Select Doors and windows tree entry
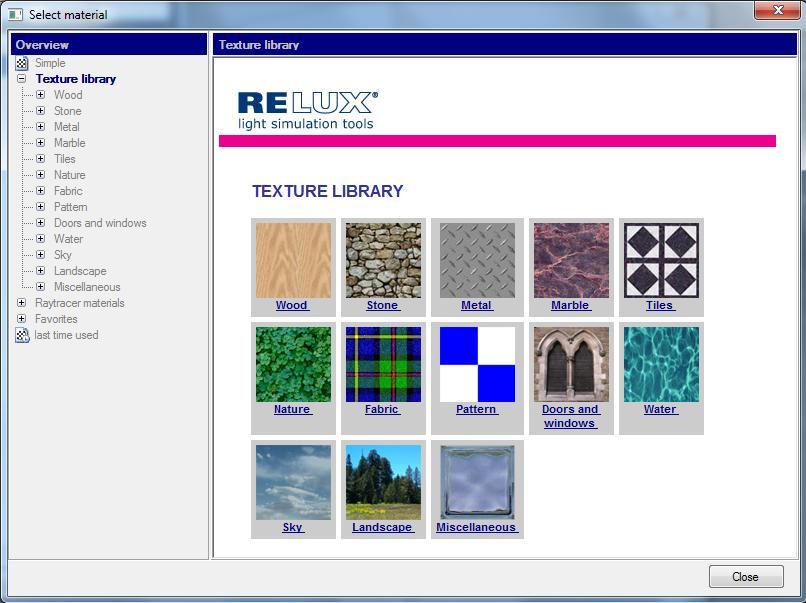 tap(100, 222)
